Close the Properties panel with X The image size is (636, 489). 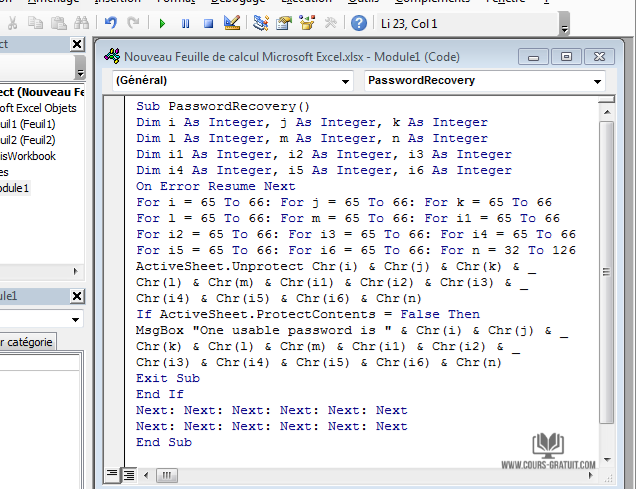(x=78, y=296)
